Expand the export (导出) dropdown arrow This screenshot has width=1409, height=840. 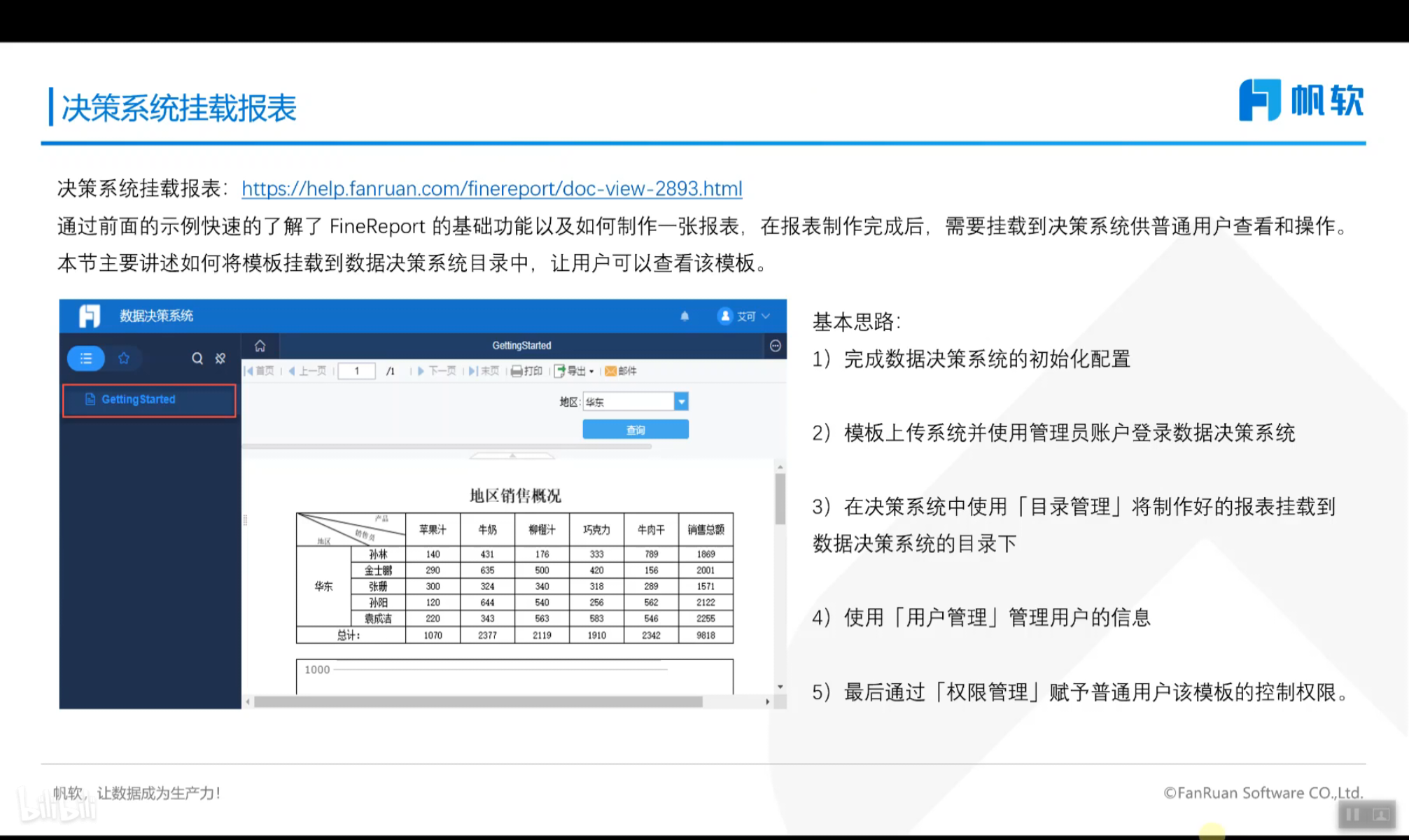point(591,371)
